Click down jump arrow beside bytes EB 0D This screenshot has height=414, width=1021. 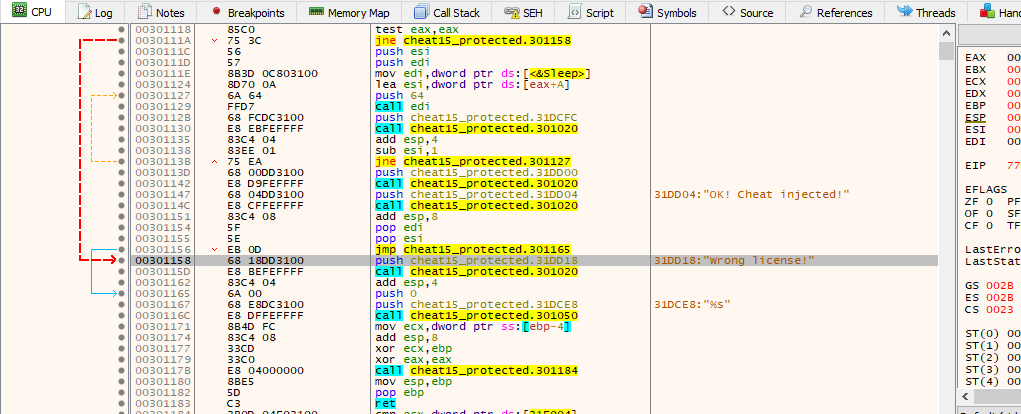point(215,249)
